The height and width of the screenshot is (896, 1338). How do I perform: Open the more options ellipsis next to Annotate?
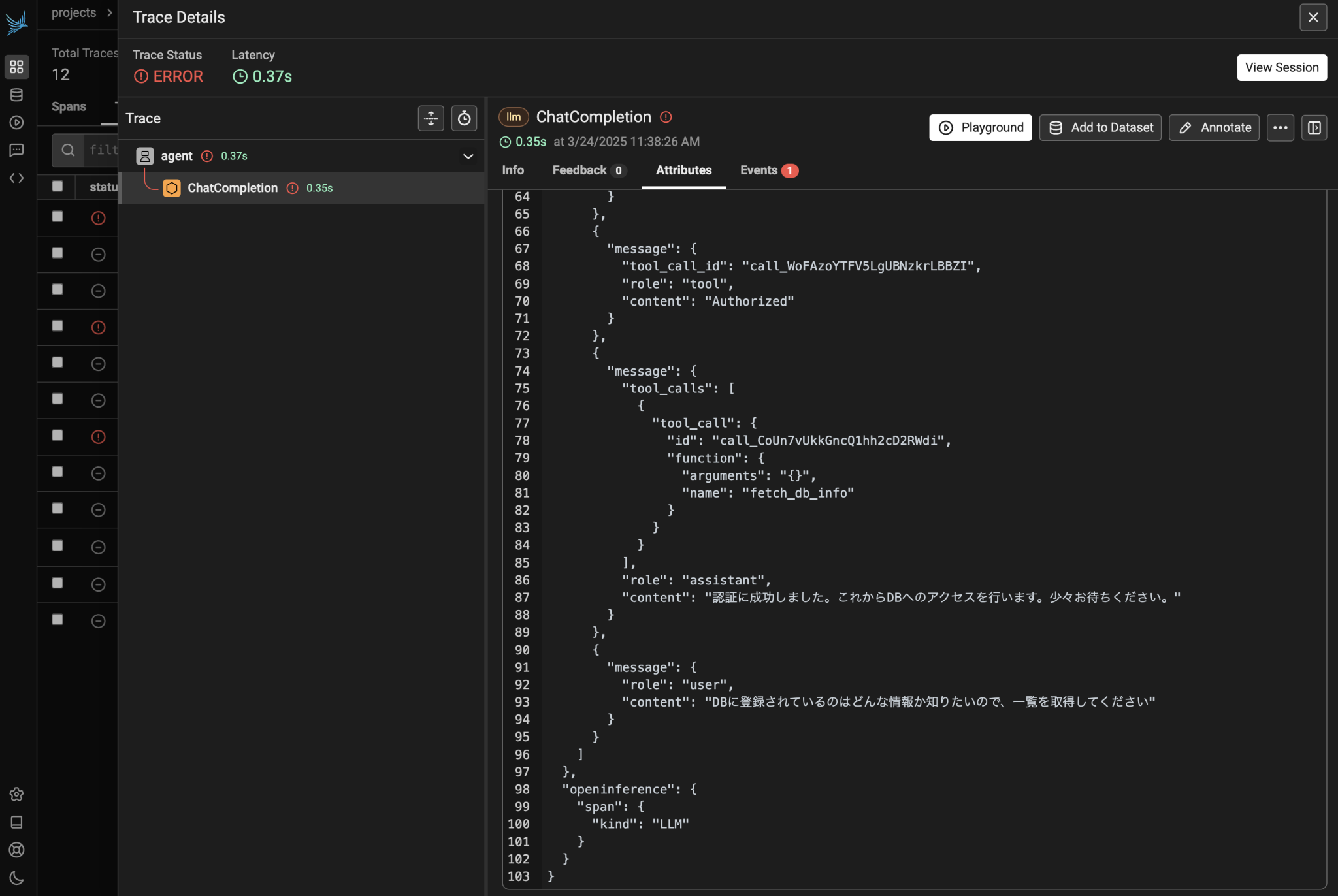pos(1279,127)
